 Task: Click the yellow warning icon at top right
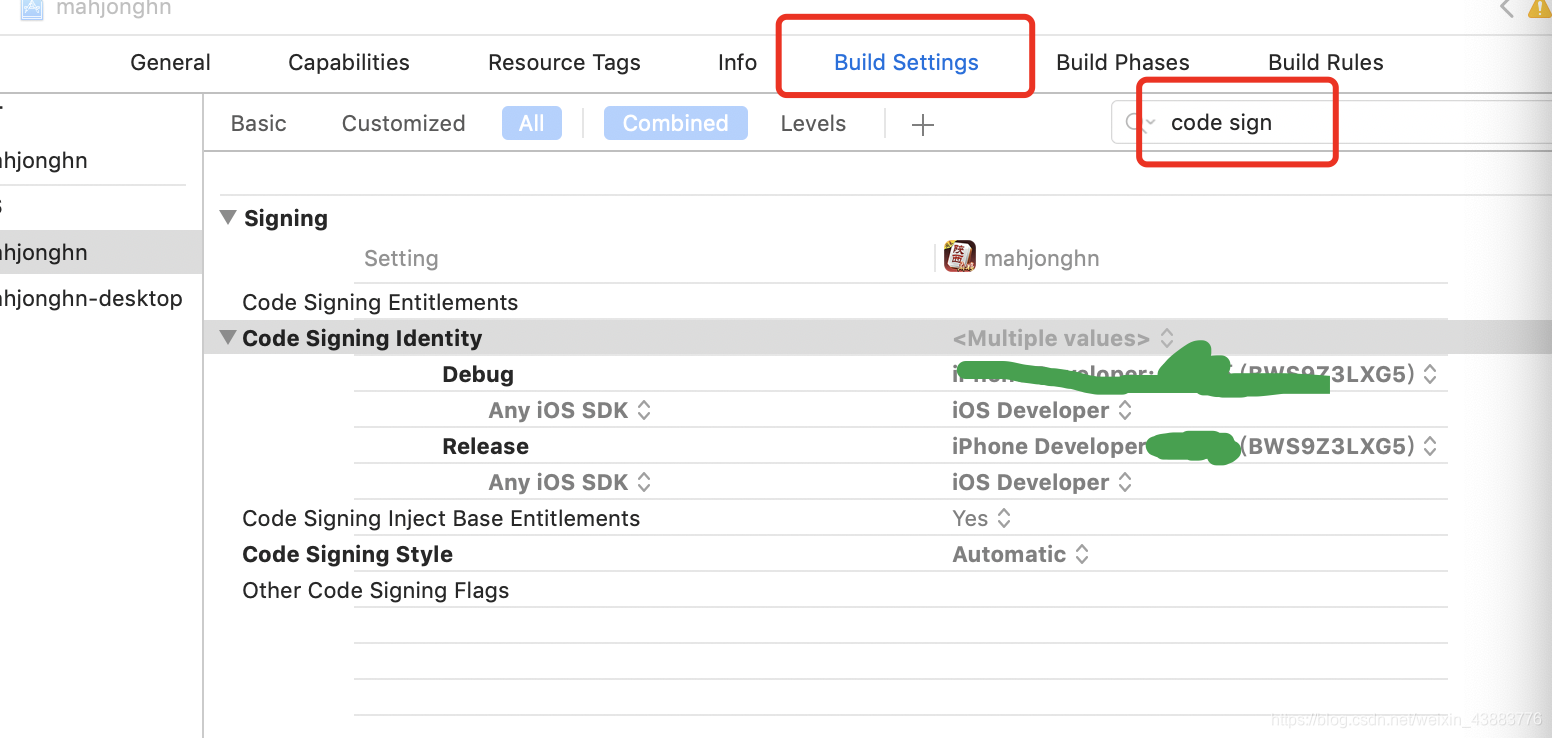1539,8
